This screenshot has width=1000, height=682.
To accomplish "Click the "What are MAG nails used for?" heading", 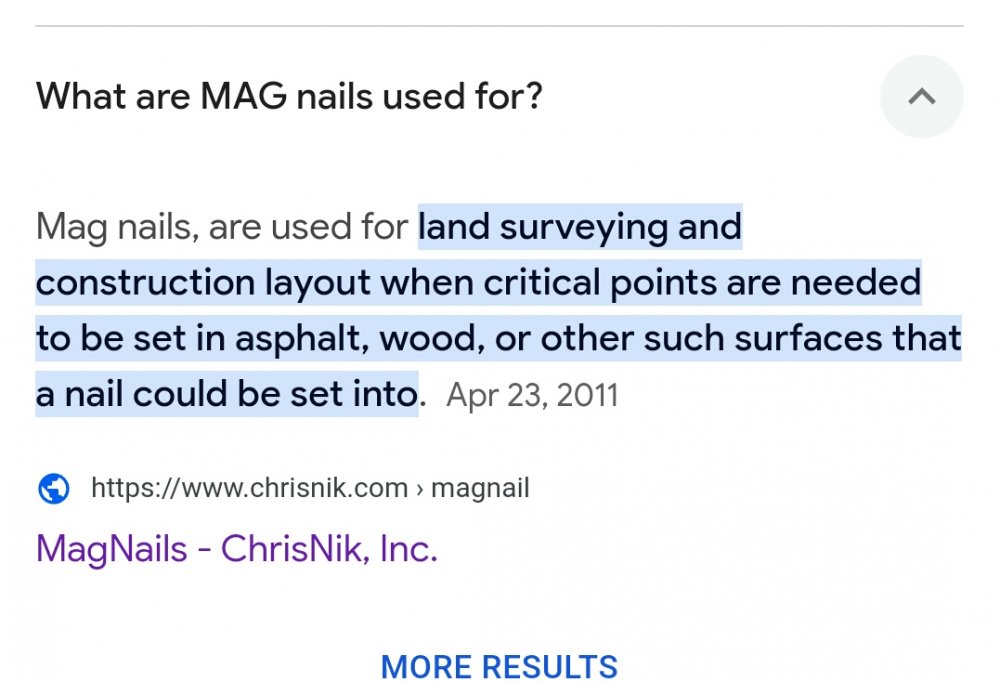I will pyautogui.click(x=289, y=97).
